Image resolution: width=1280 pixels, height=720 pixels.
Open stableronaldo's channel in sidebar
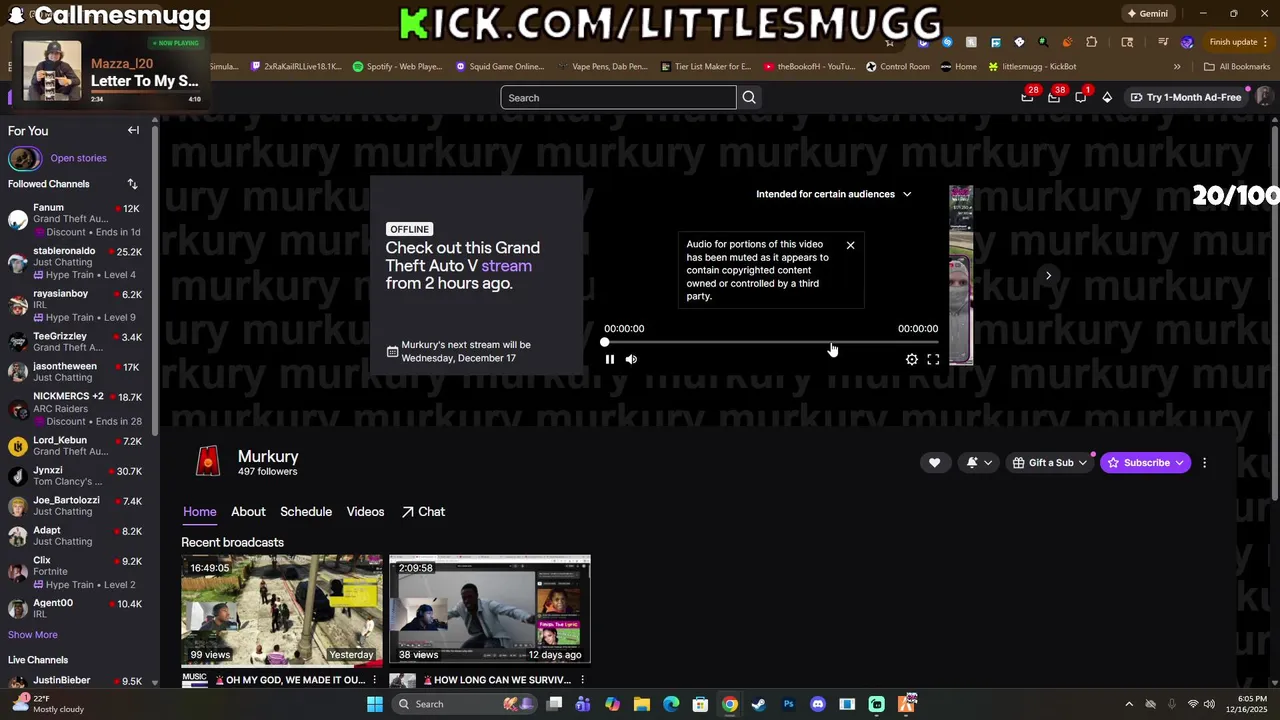(x=76, y=262)
